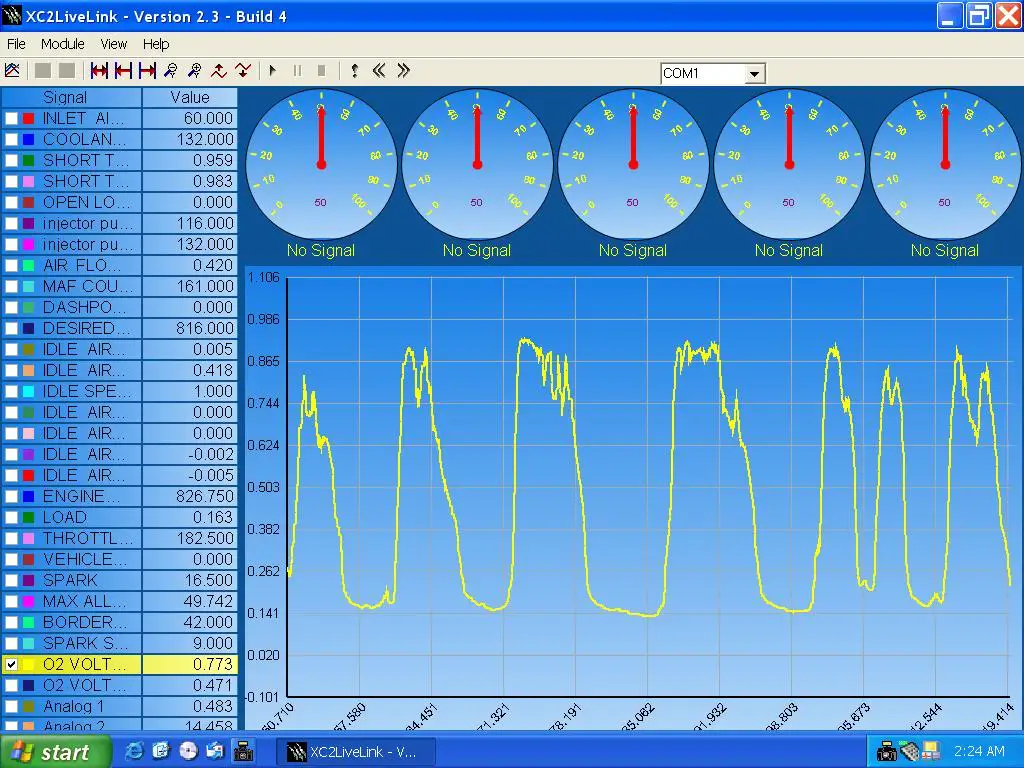Click the value 182.500 in THROTTL row
Viewport: 1024px width, 768px height.
pos(204,538)
